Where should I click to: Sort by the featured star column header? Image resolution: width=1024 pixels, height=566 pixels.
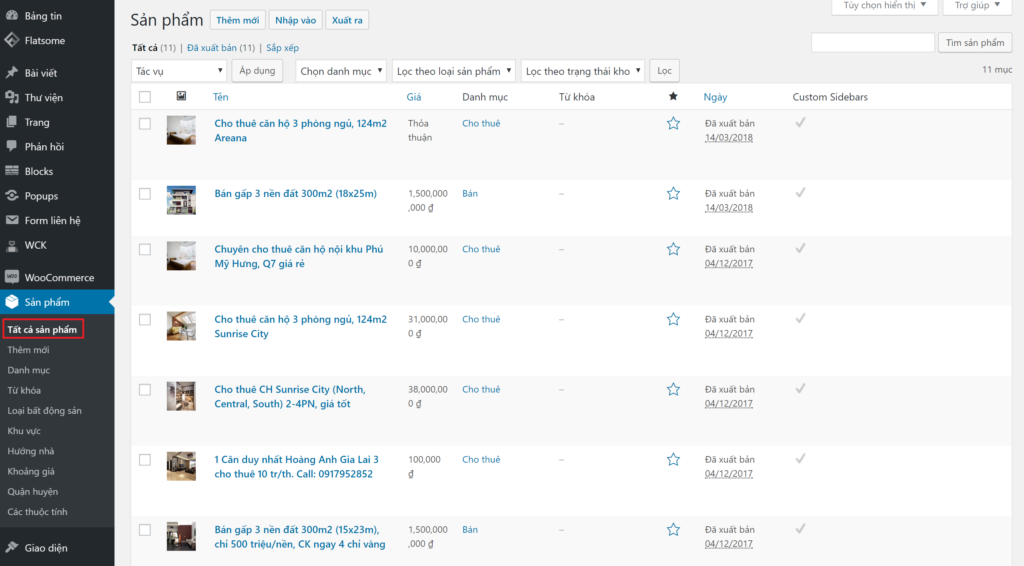[673, 96]
